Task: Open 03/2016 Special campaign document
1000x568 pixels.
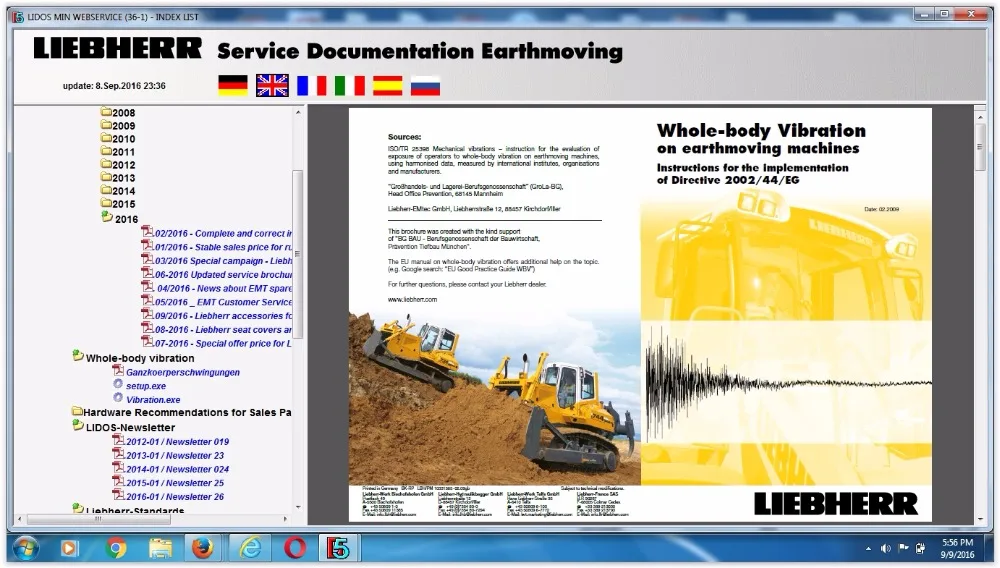Action: coord(223,261)
